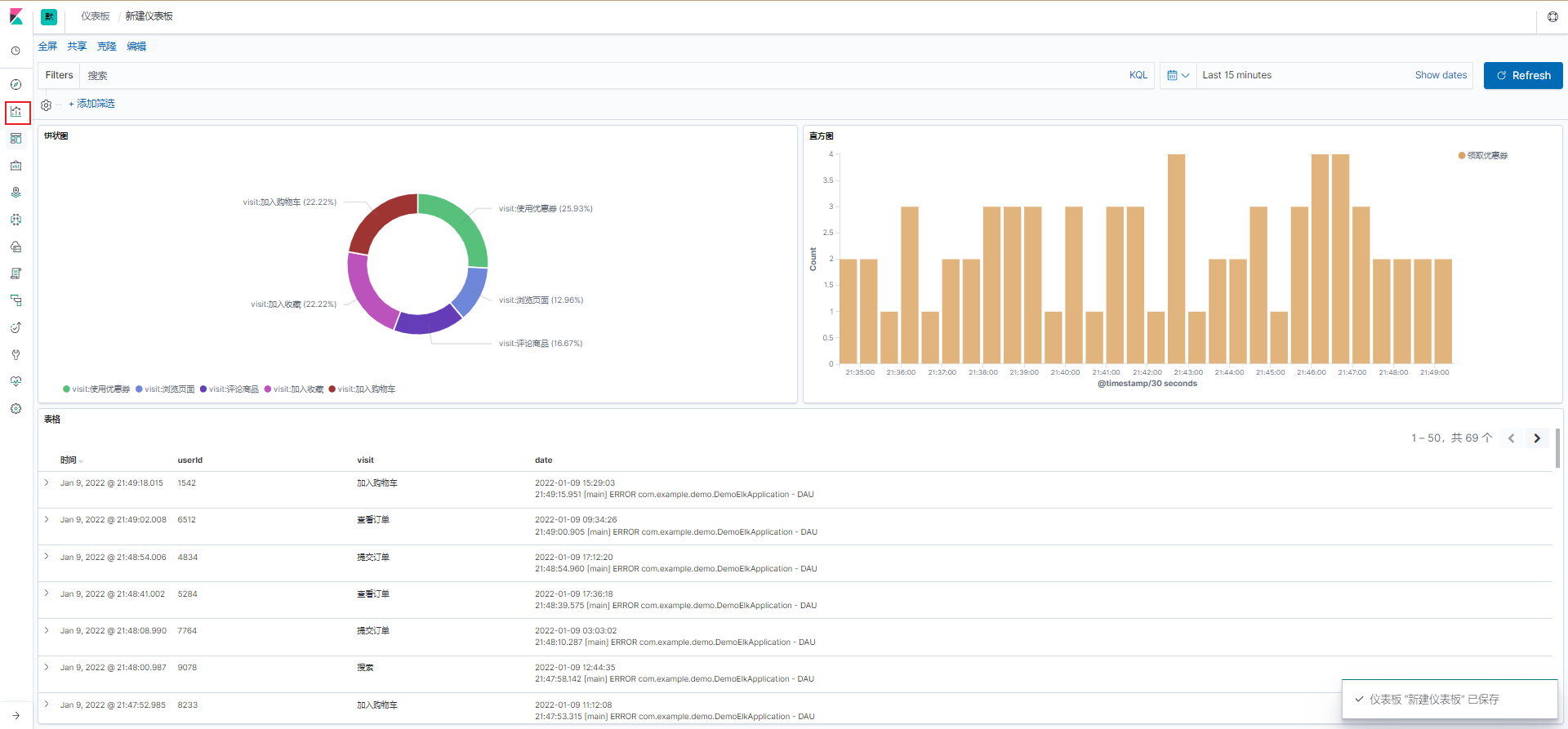
Task: Click date column header
Action: [543, 460]
